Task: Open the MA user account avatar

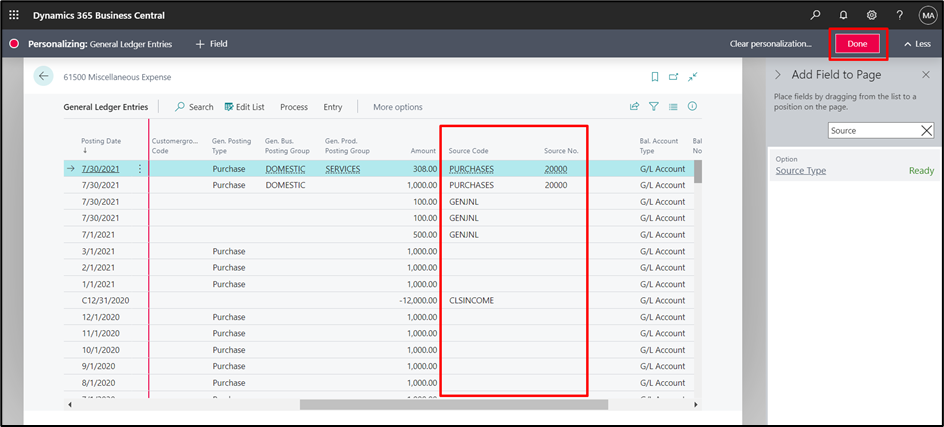Action: pos(927,16)
